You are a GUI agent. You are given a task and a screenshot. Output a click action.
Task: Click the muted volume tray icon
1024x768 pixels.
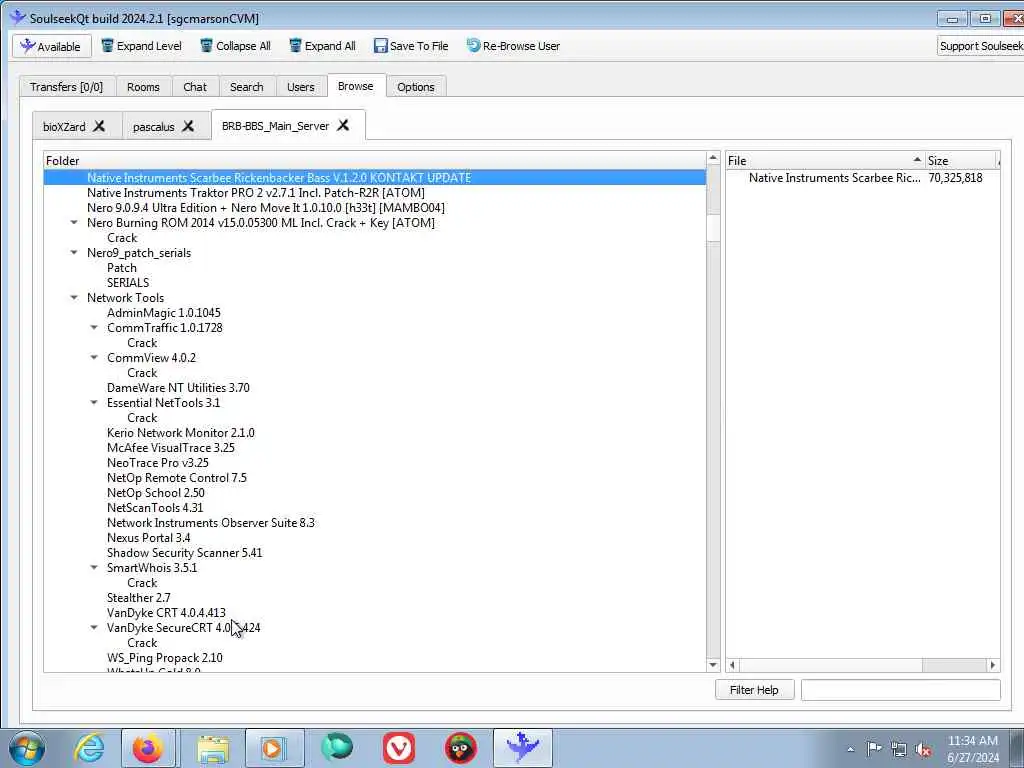[923, 750]
